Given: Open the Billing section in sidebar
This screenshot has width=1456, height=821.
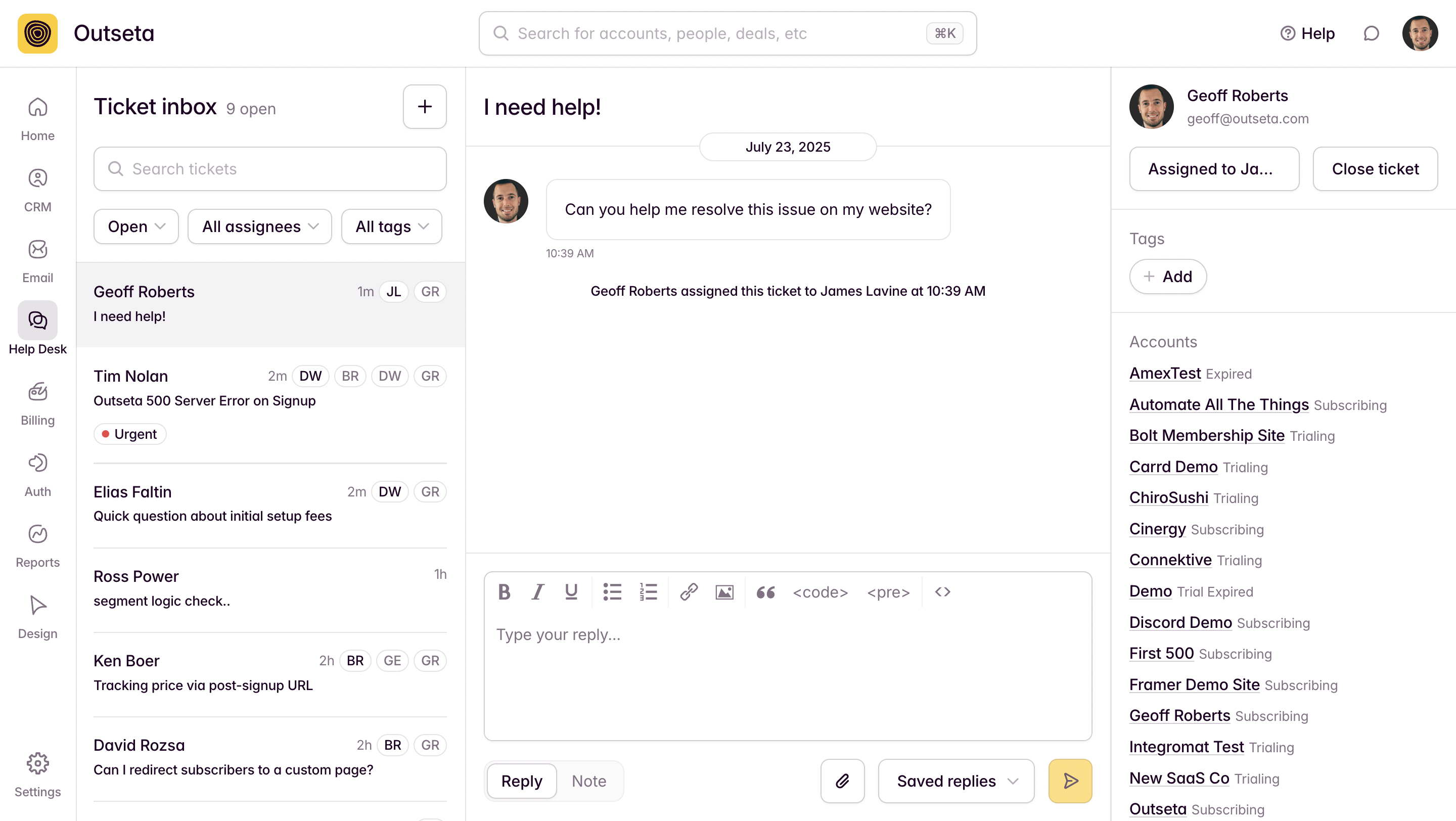Looking at the screenshot, I should pyautogui.click(x=37, y=403).
